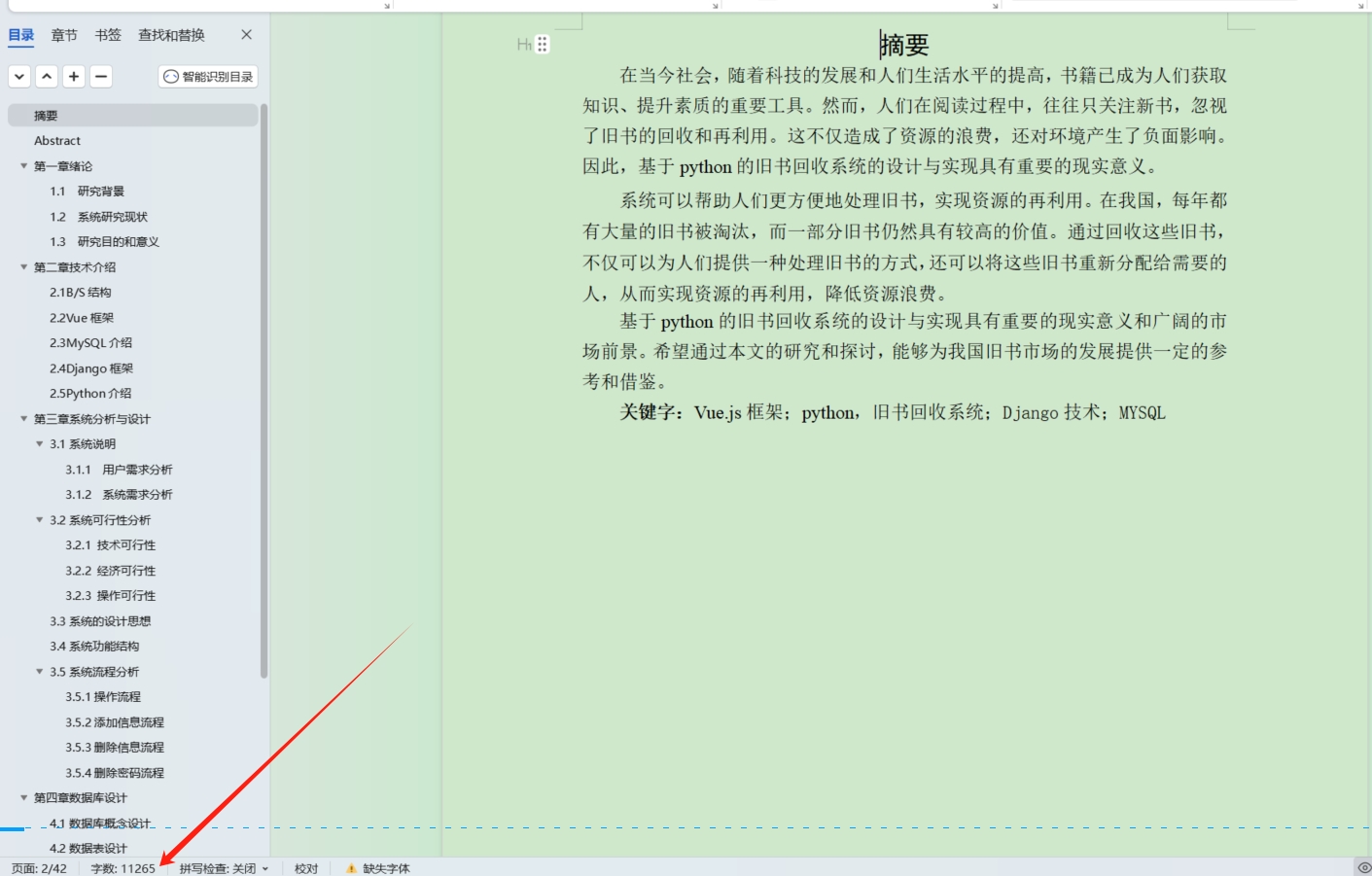Go to 2.3MySQL 介绍 section
This screenshot has height=876, width=1372.
[90, 343]
